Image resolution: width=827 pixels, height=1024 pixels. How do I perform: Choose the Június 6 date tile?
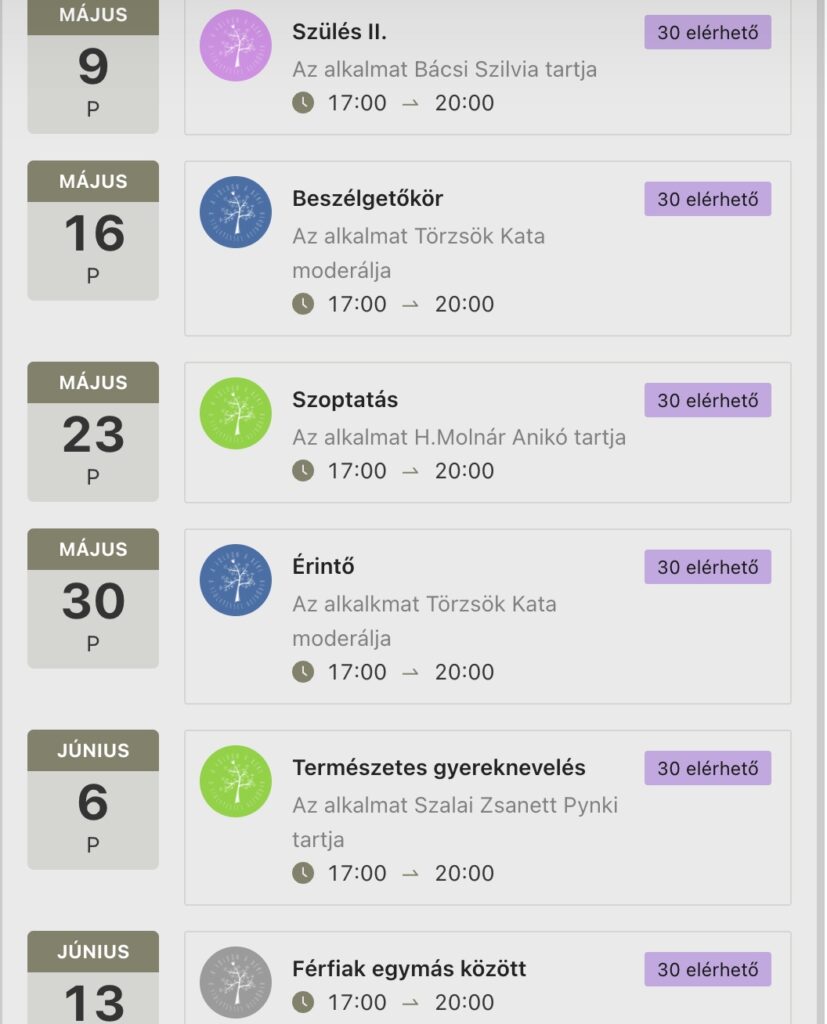coord(93,799)
